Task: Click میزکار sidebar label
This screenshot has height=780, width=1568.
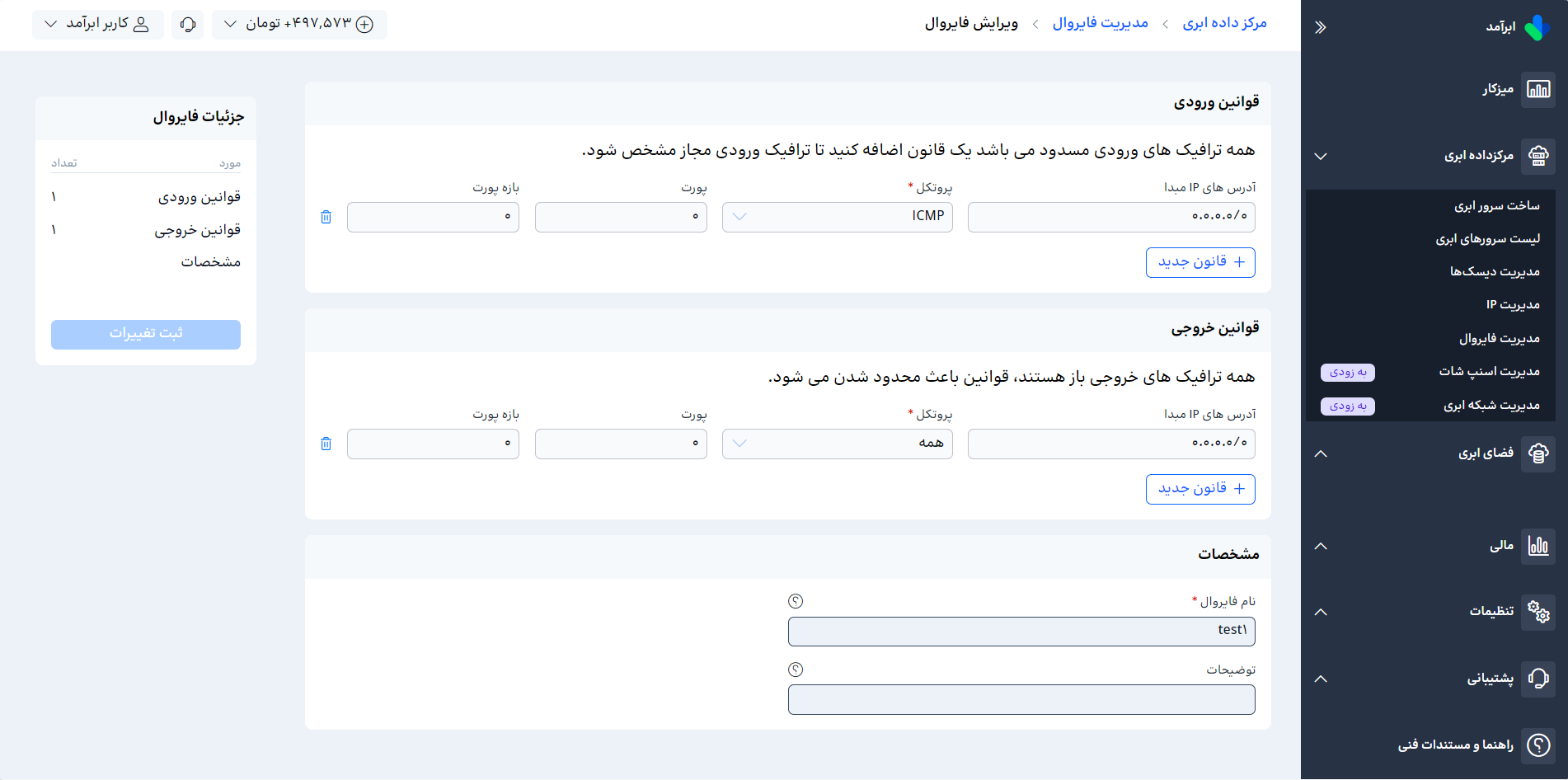Action: (x=1498, y=89)
